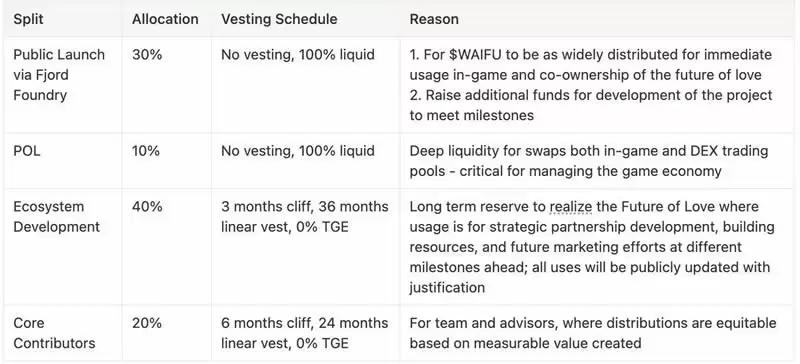Click the Split column header
This screenshot has width=800, height=364.
(x=29, y=19)
